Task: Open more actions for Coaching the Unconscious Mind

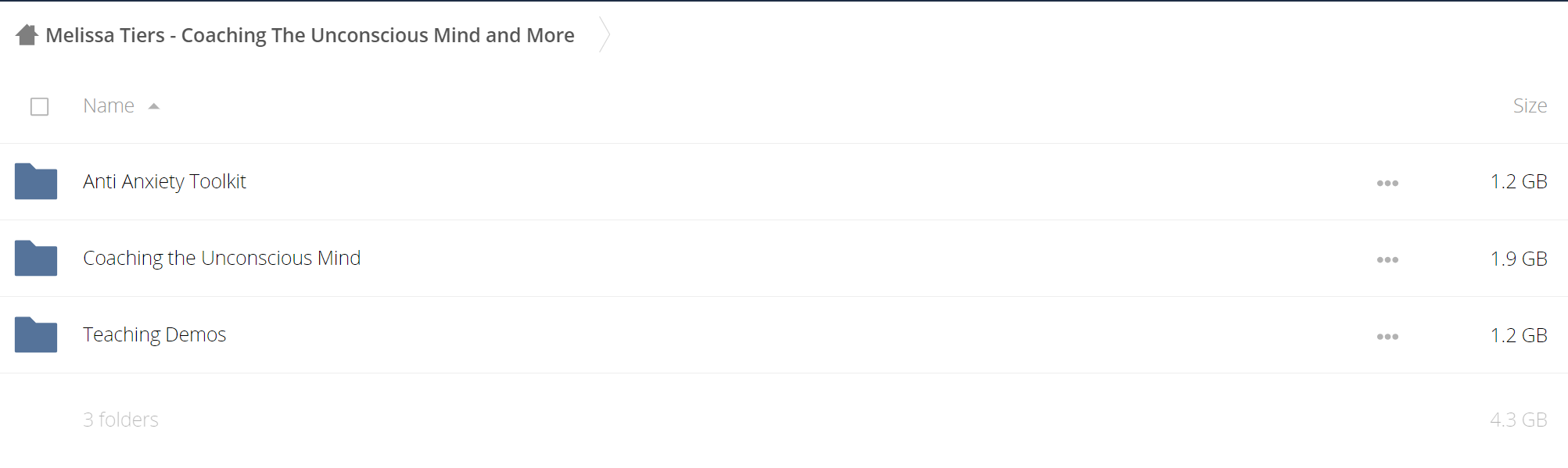Action: 1387,259
